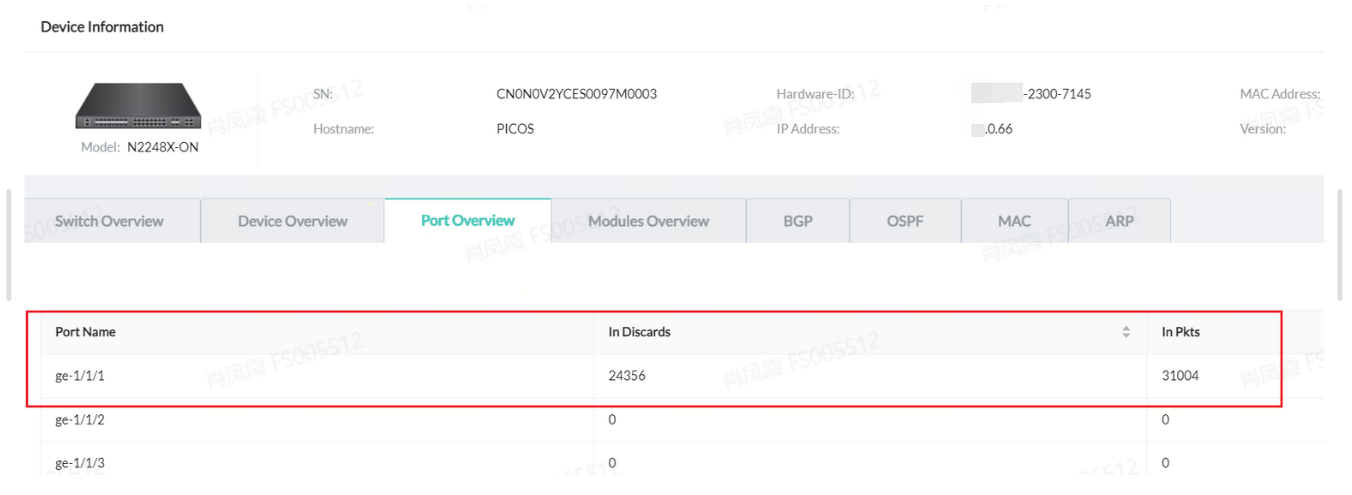Select the Port Overview tab
The height and width of the screenshot is (495, 1352).
[467, 220]
